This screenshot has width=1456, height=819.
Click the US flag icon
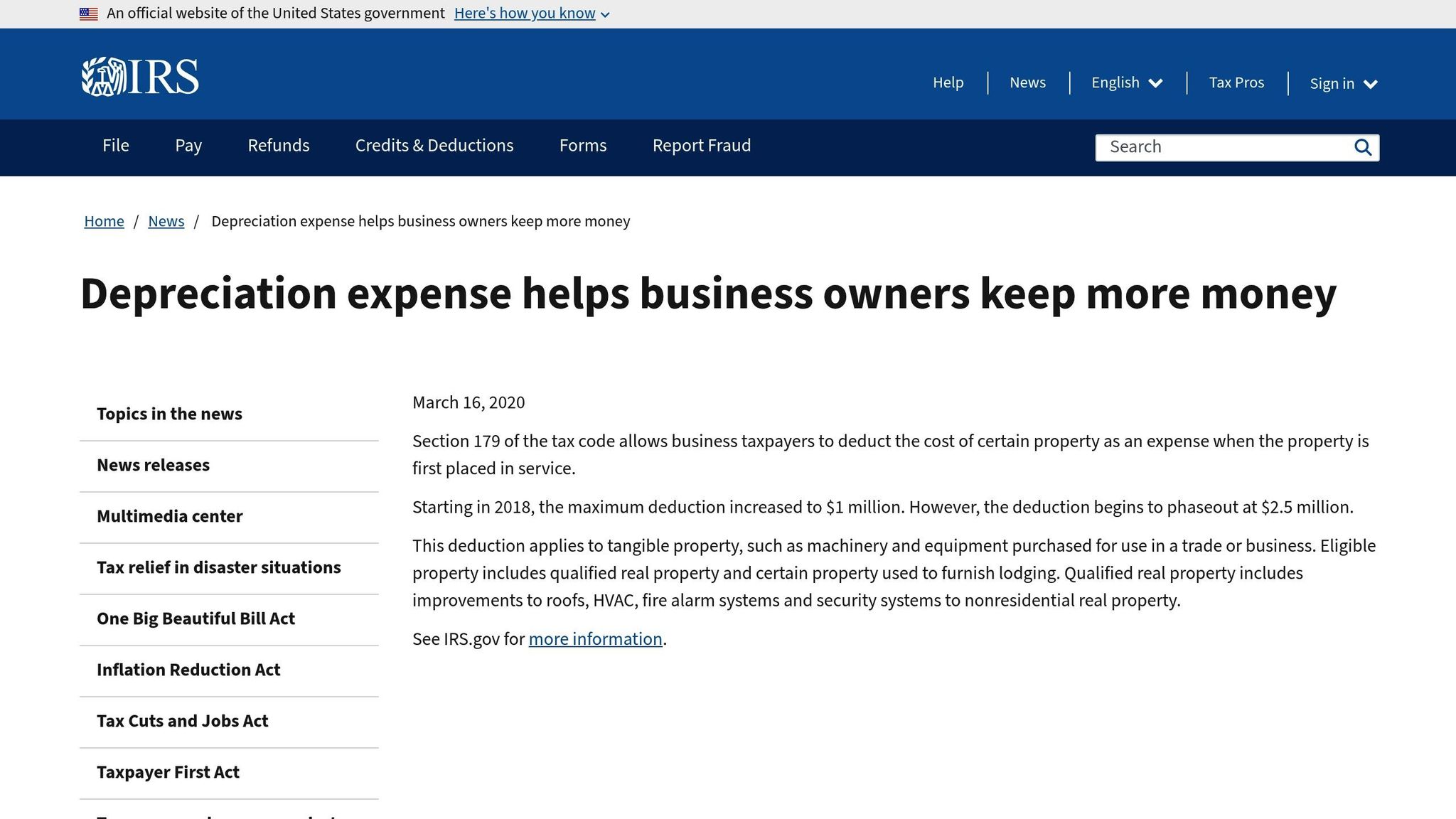89,14
